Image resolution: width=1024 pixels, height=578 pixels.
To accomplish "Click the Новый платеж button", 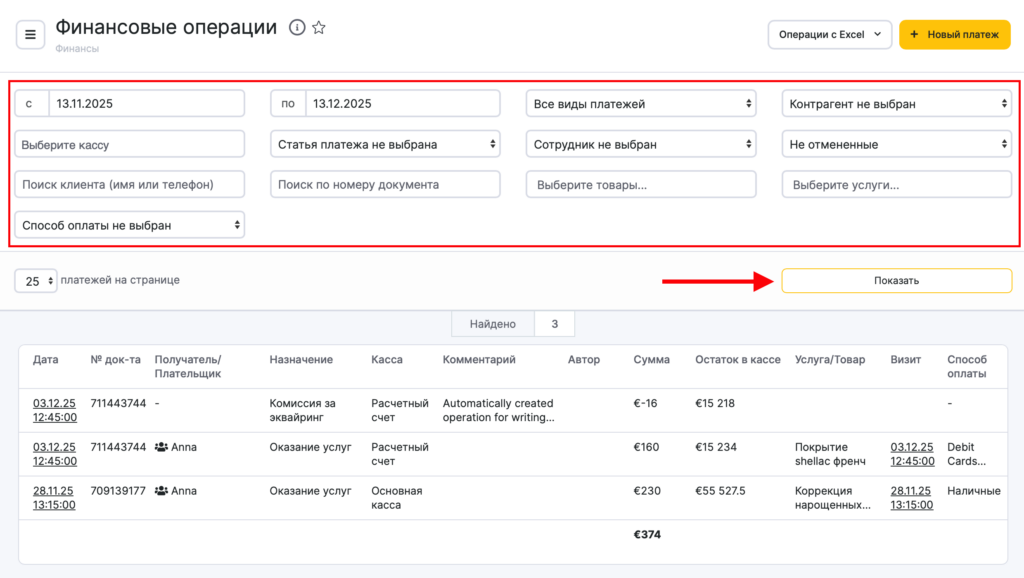I will 954,35.
